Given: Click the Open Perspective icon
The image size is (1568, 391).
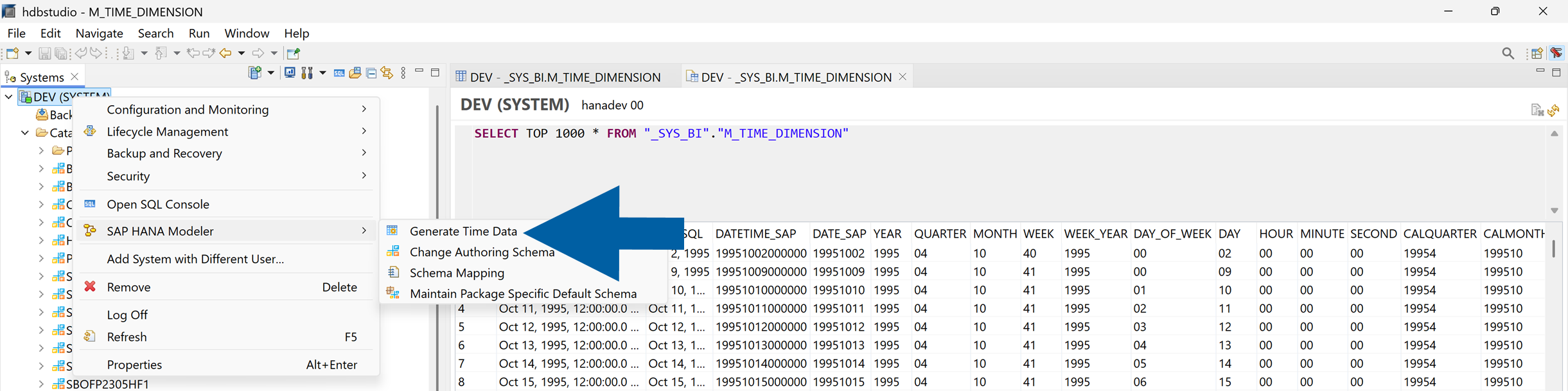Looking at the screenshot, I should pyautogui.click(x=1537, y=53).
